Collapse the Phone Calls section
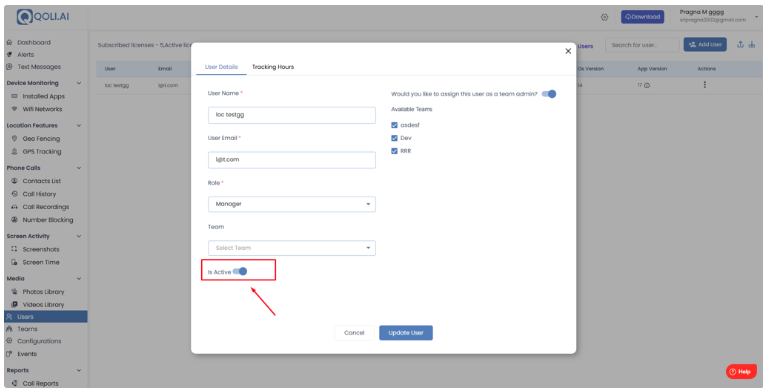Image resolution: width=763 pixels, height=388 pixels. [79, 168]
